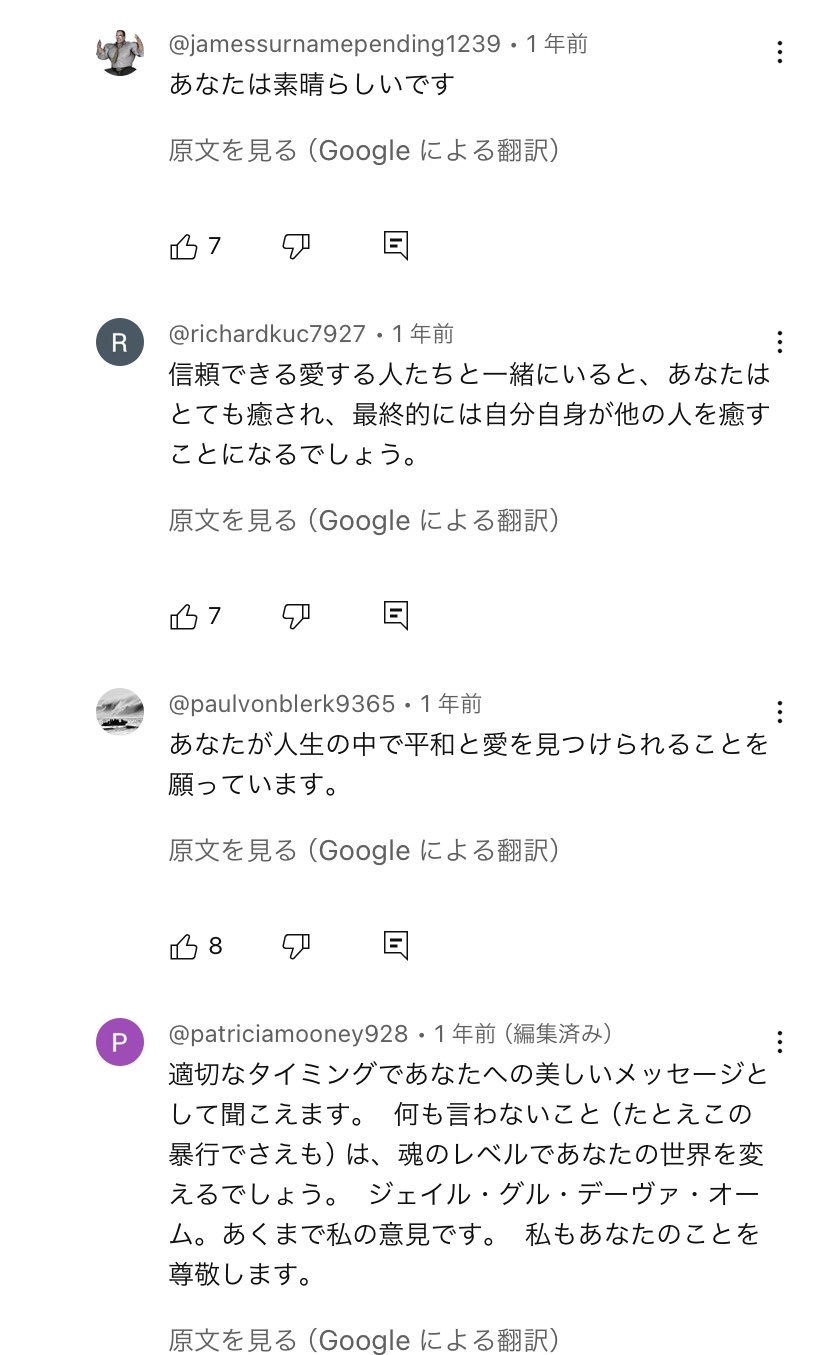Open options menu for @jamessurnamepending1239 comment
828x1355 pixels.
click(779, 53)
